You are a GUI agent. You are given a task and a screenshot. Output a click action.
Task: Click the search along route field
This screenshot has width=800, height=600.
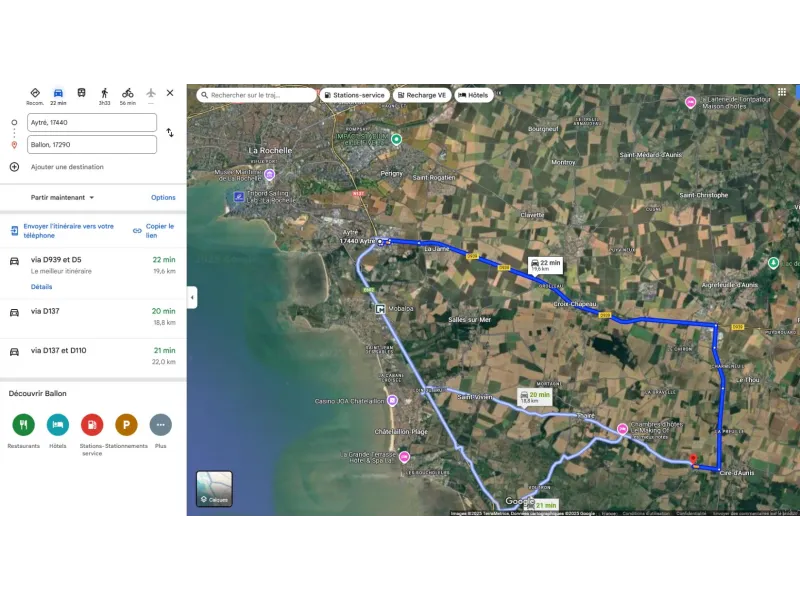(x=256, y=95)
